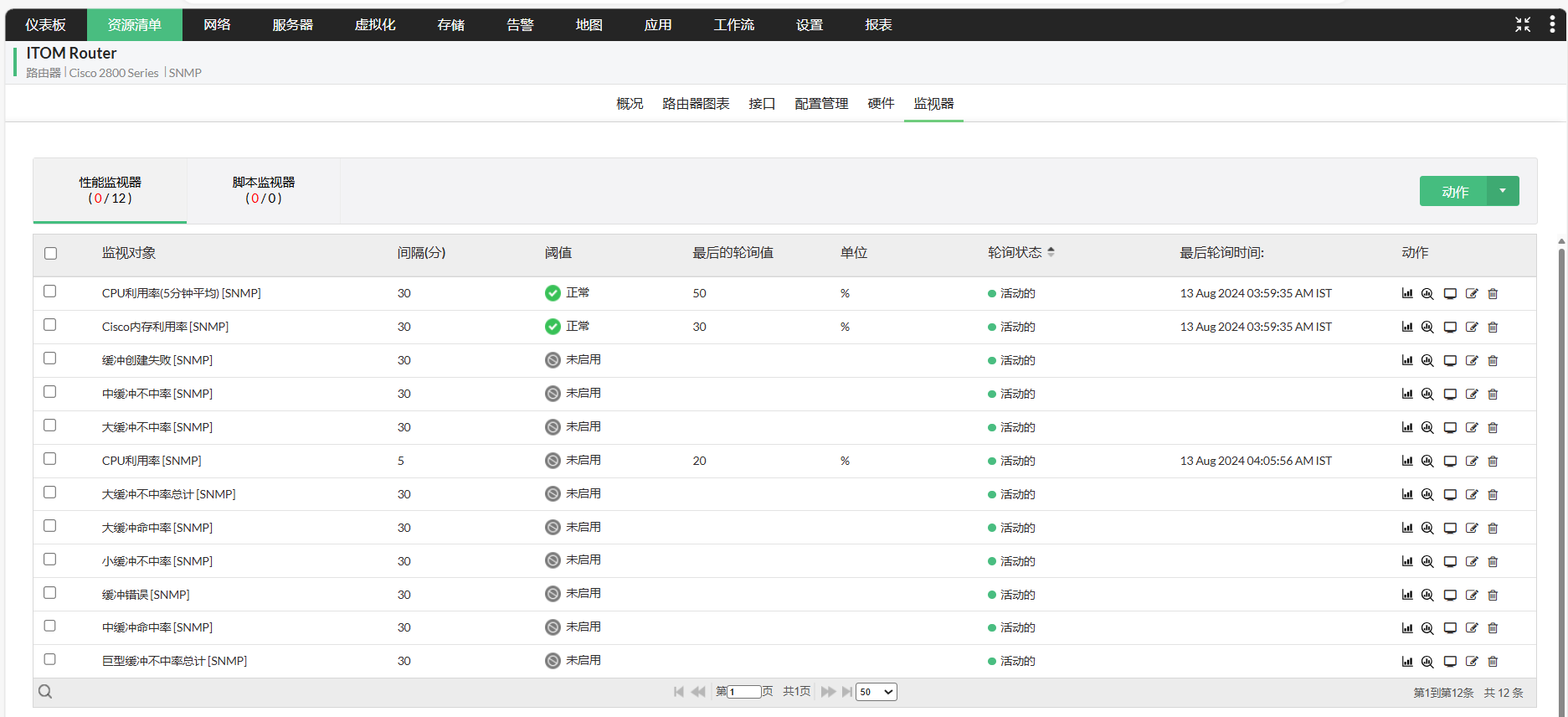Image resolution: width=1568 pixels, height=717 pixels.
Task: Toggle the select-all checkbox in table header
Action: (50, 253)
